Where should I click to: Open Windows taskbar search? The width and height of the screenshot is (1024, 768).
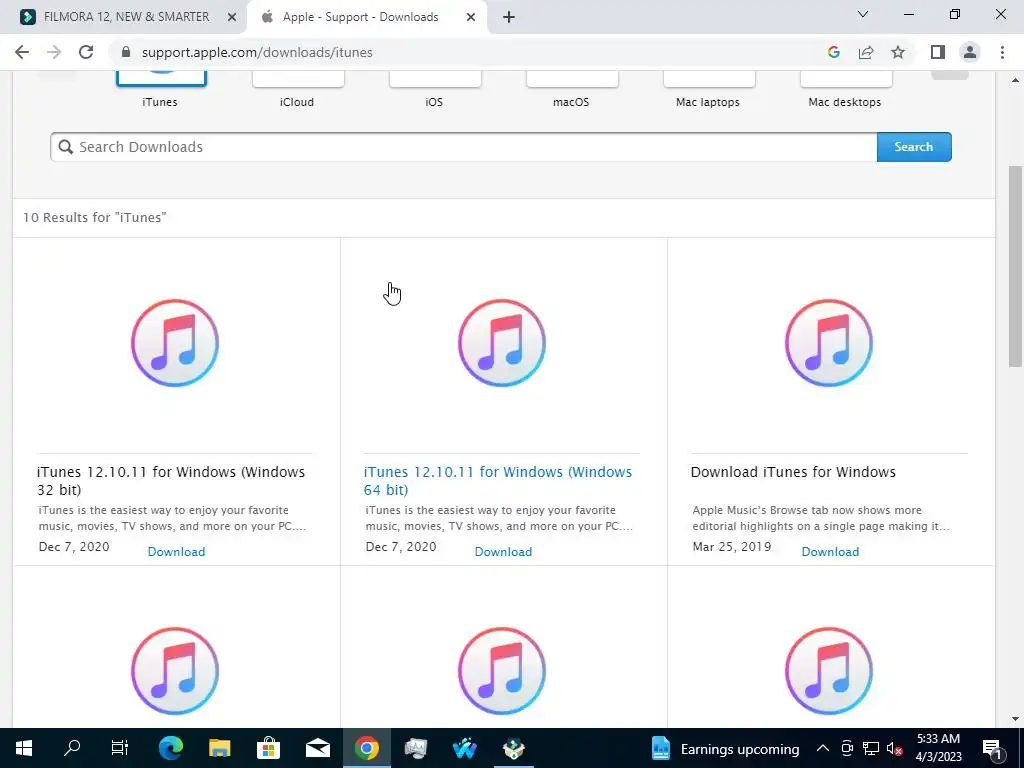point(72,748)
